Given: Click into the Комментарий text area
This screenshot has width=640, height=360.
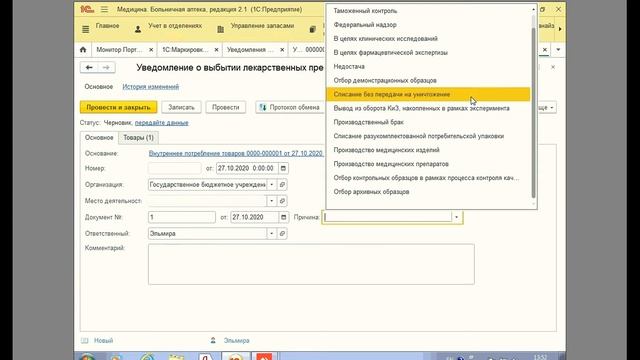Looking at the screenshot, I should tap(311, 264).
